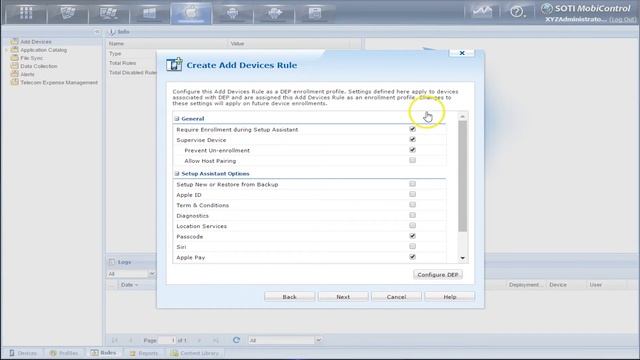Viewport: 640px width, 360px height.
Task: Click the settings list scroll-down arrow
Action: click(462, 258)
